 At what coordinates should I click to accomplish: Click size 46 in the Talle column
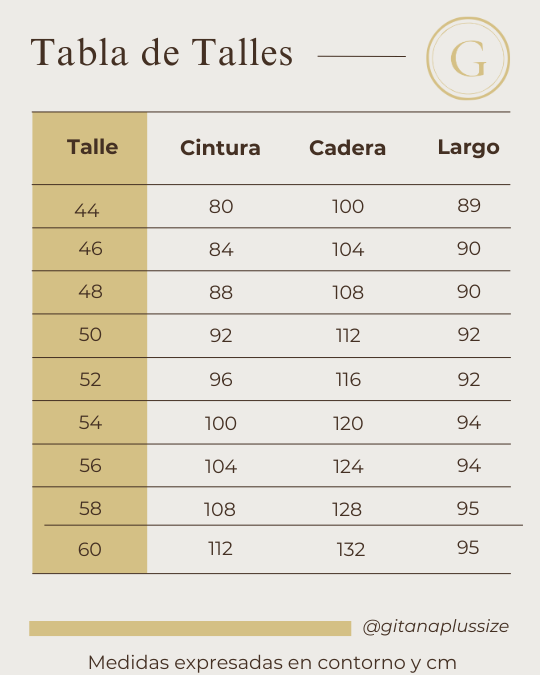(x=90, y=249)
